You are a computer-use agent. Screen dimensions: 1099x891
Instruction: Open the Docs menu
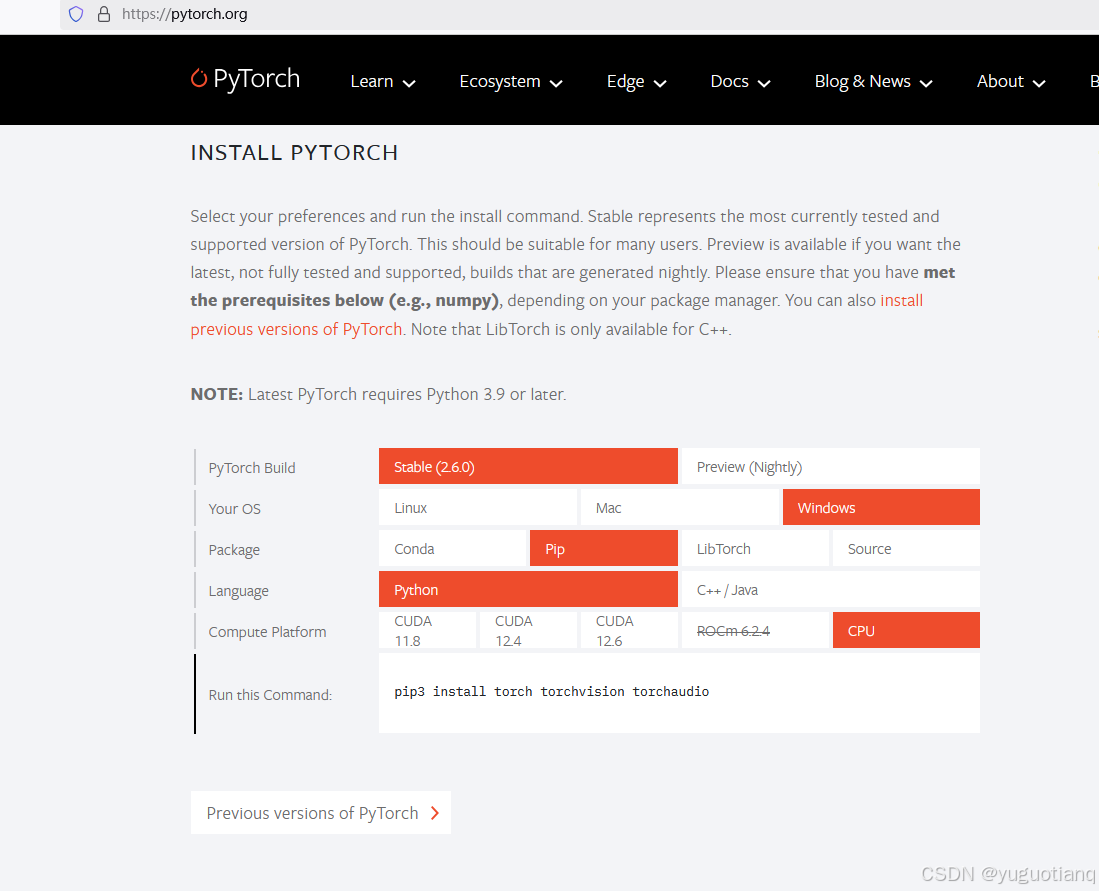click(740, 81)
